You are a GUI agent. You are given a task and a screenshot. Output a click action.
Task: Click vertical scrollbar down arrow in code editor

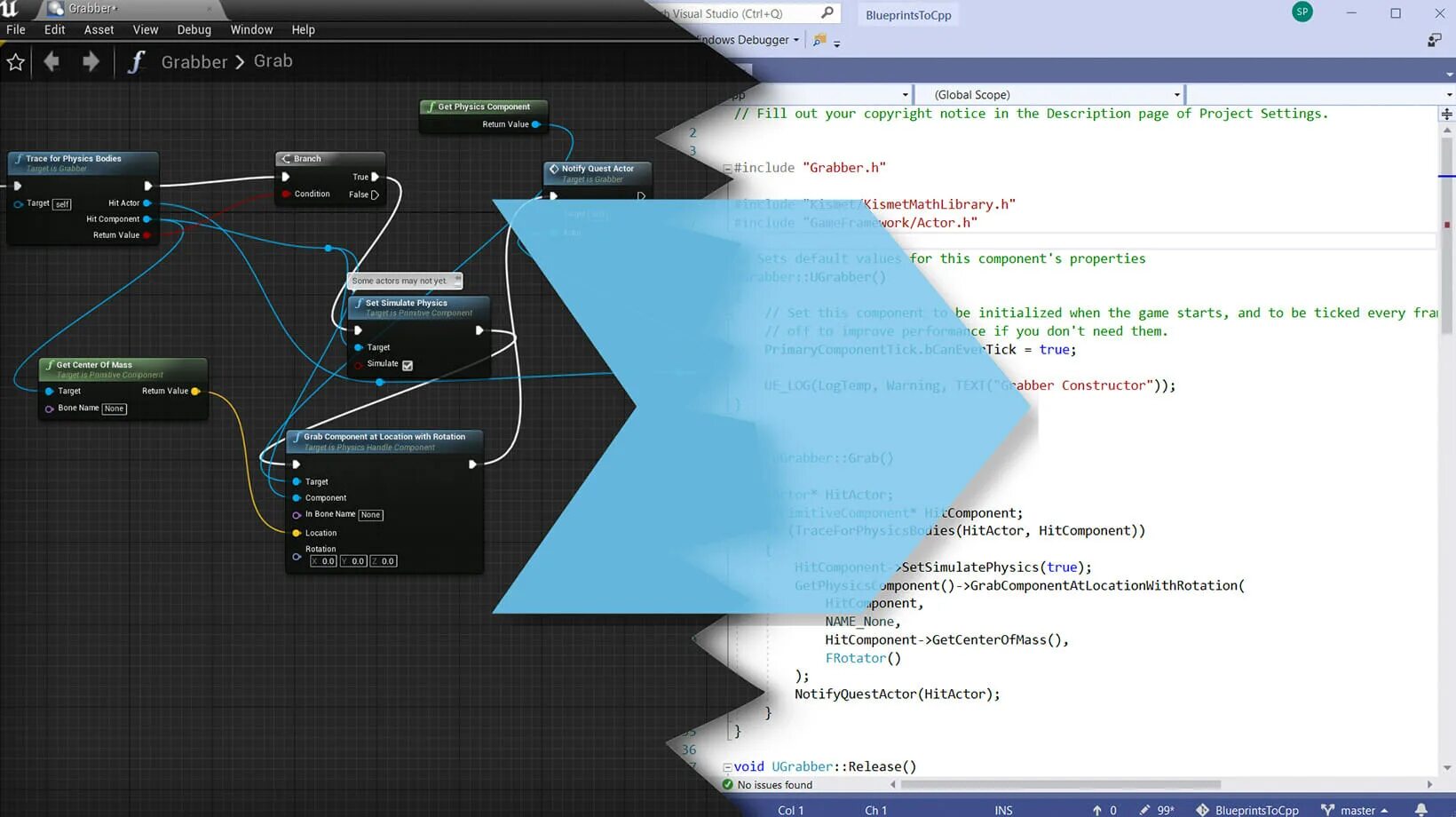(x=1448, y=768)
